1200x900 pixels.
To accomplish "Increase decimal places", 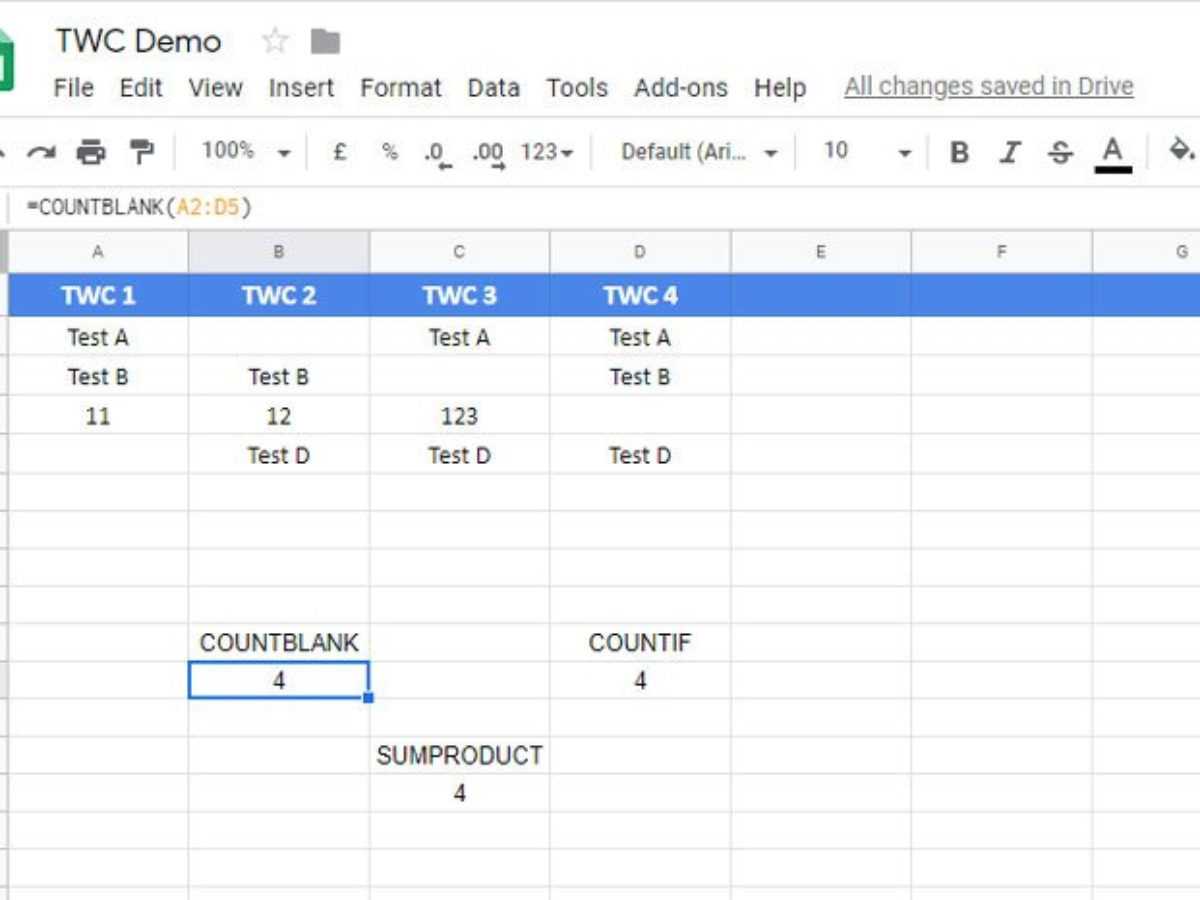I will tap(488, 153).
